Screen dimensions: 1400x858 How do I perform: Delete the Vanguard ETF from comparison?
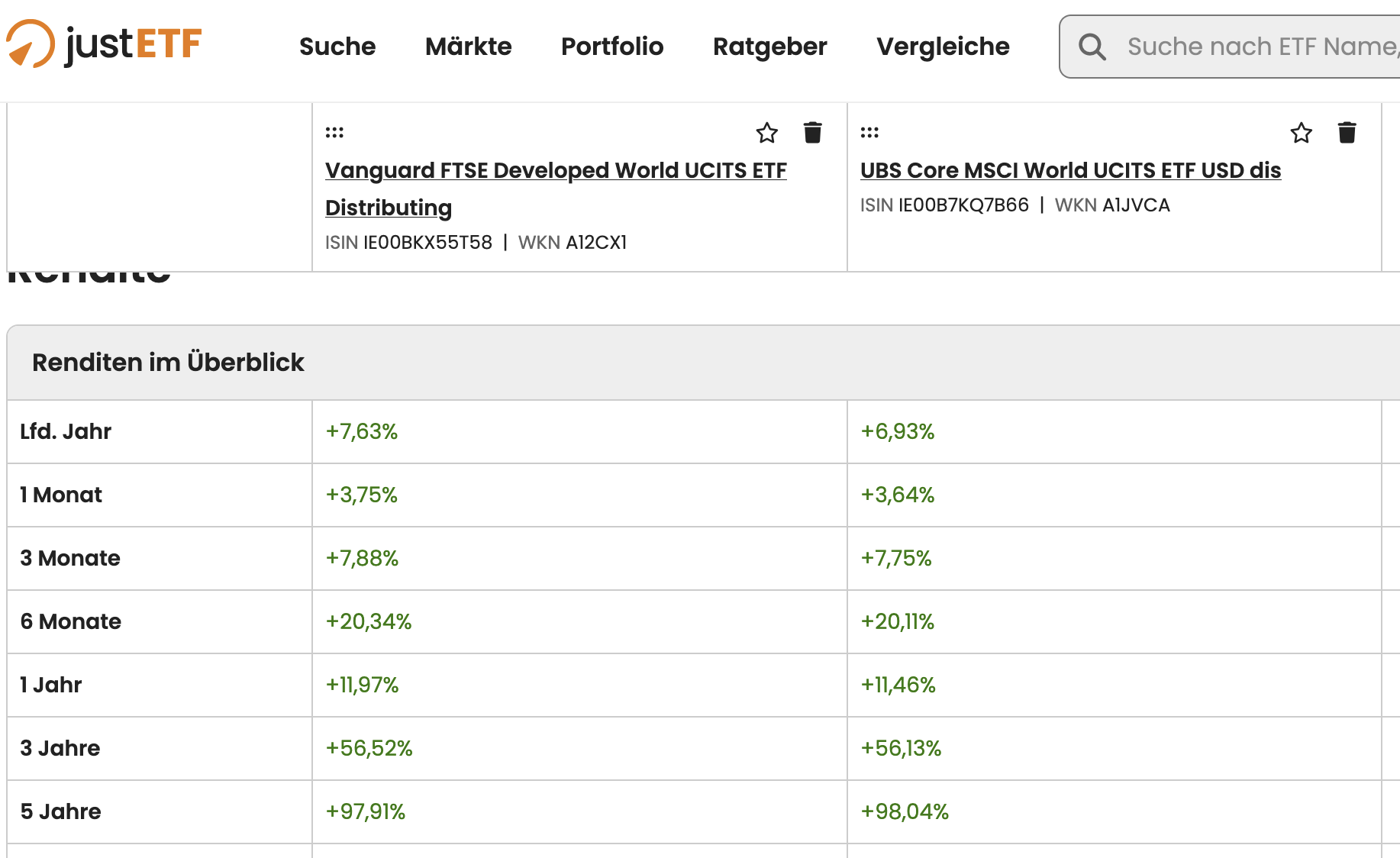(812, 133)
